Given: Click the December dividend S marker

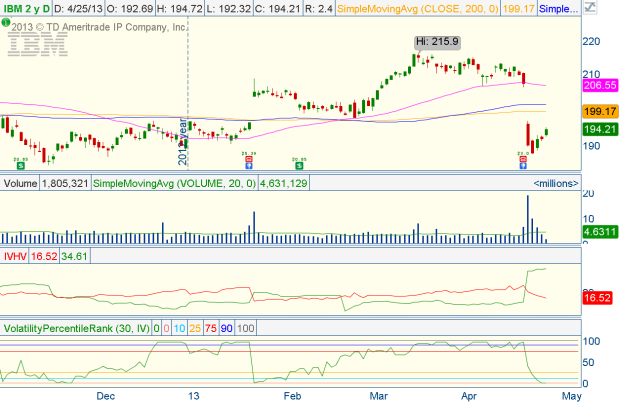Looking at the screenshot, I should [x=20, y=165].
